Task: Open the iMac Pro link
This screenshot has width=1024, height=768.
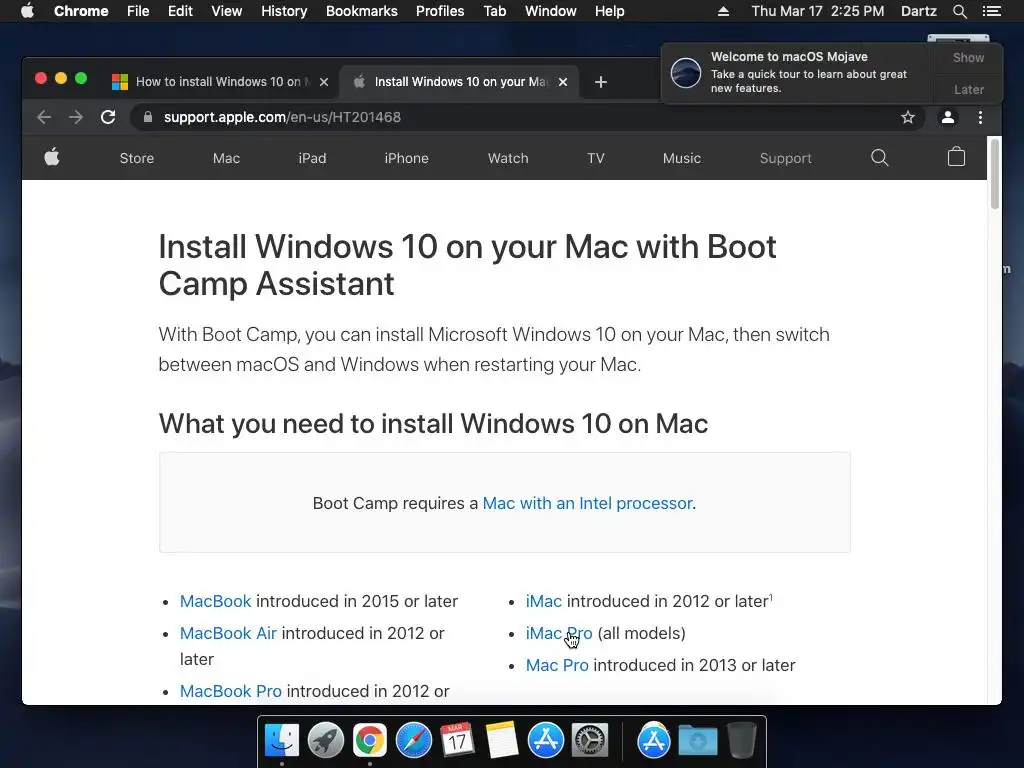Action: tap(559, 633)
